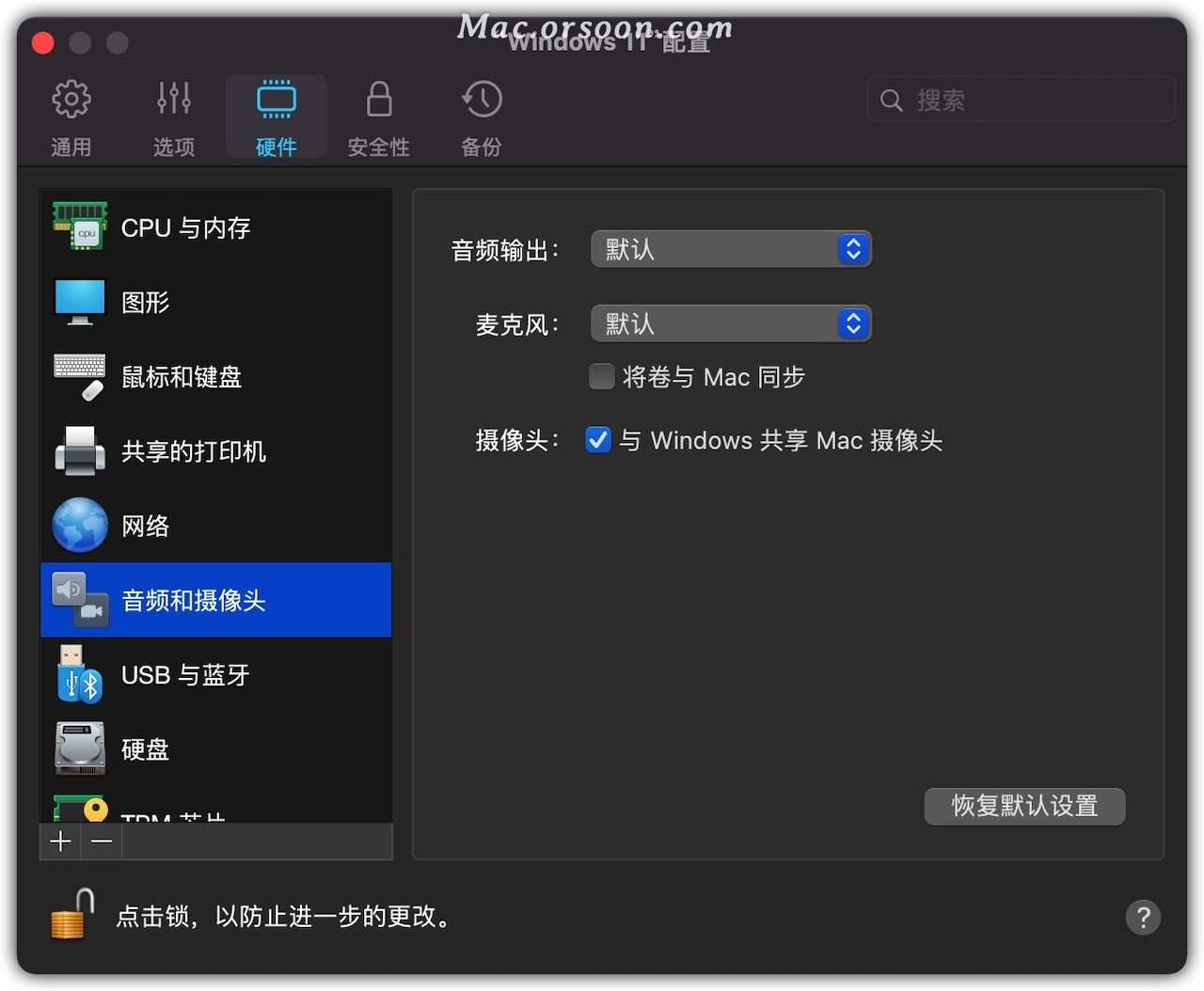
Task: Enable the 将卷与 Mac 同步 checkbox
Action: pyautogui.click(x=602, y=377)
